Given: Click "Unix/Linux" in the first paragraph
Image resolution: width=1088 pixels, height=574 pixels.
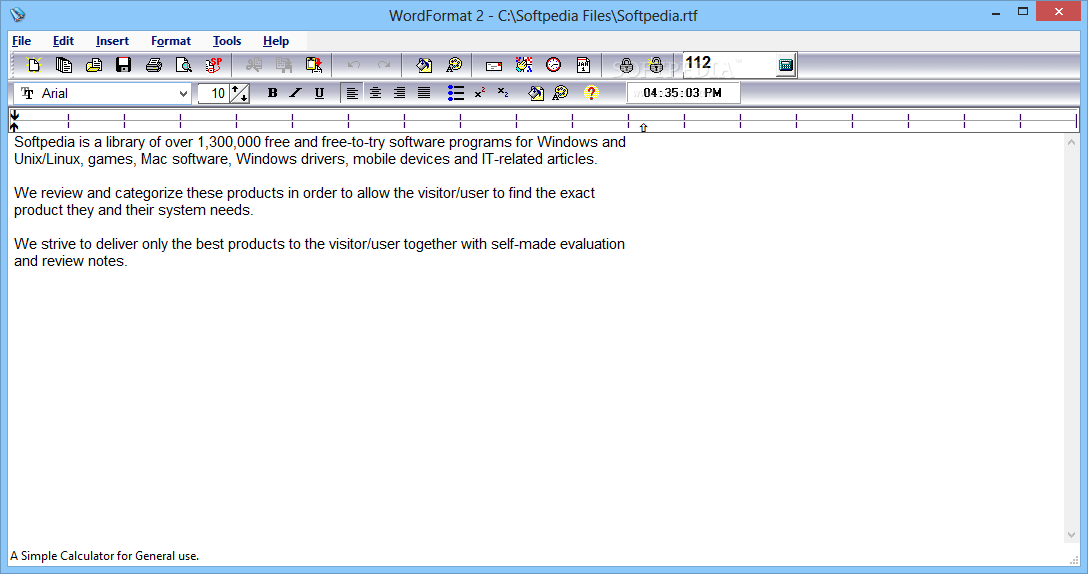Looking at the screenshot, I should pos(47,160).
